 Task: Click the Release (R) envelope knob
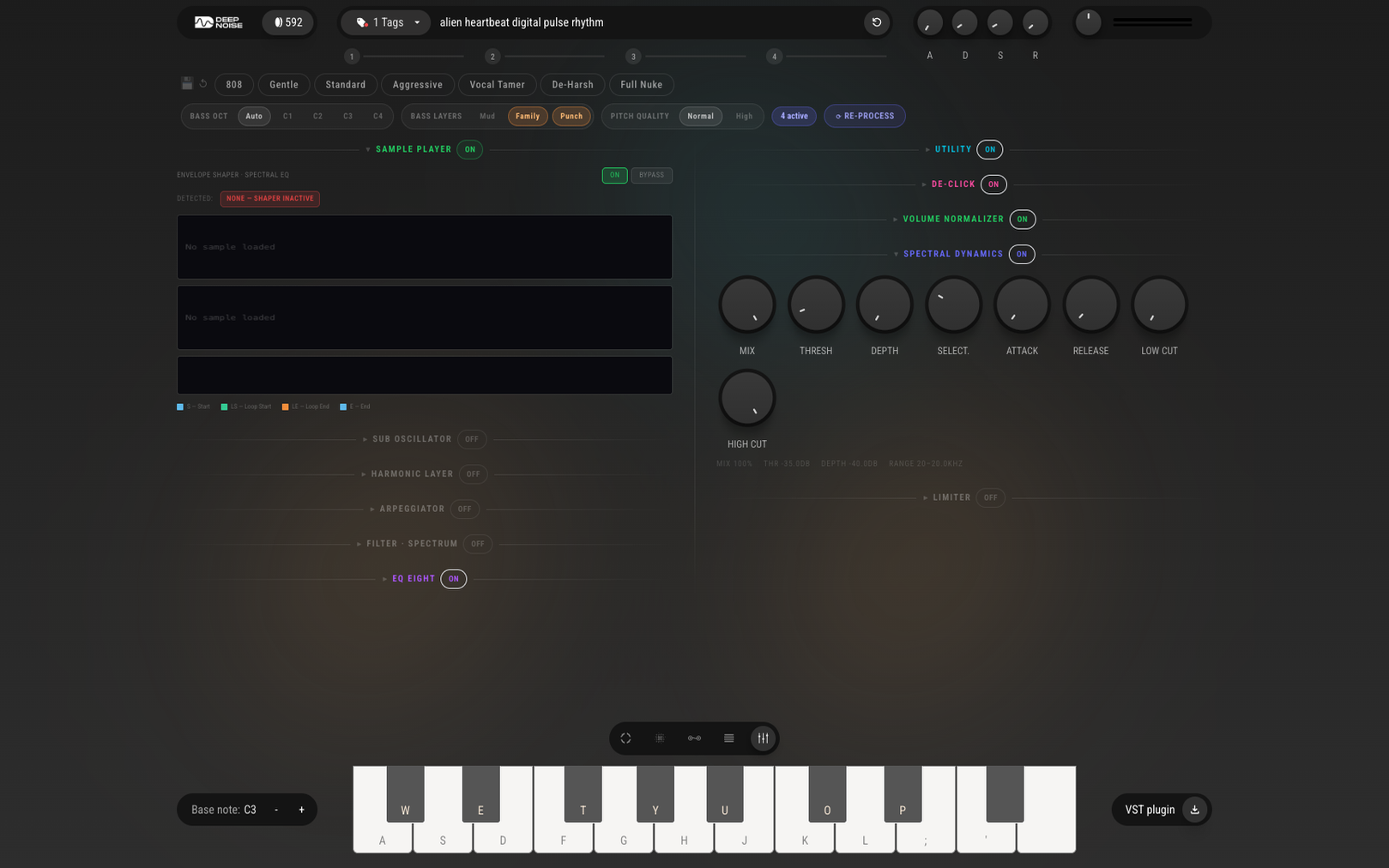[x=1035, y=23]
